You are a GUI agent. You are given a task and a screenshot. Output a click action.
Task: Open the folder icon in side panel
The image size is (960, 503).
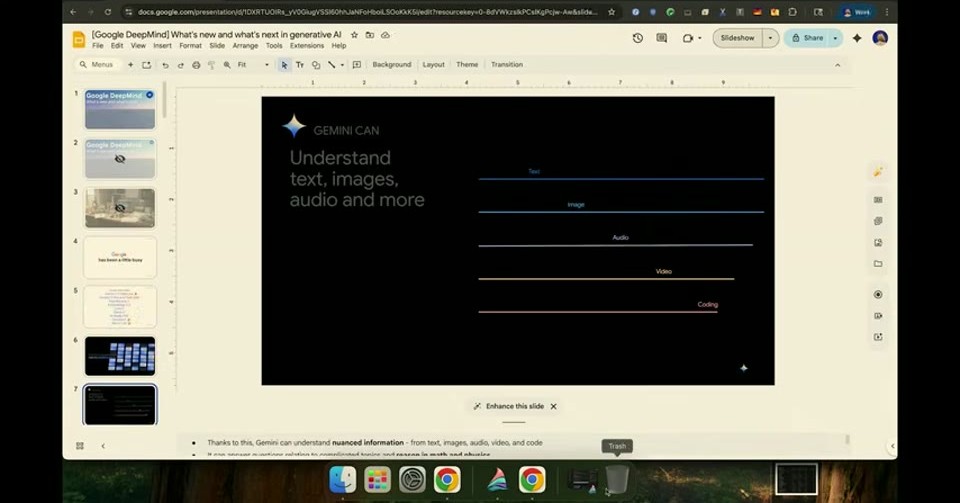(x=878, y=264)
